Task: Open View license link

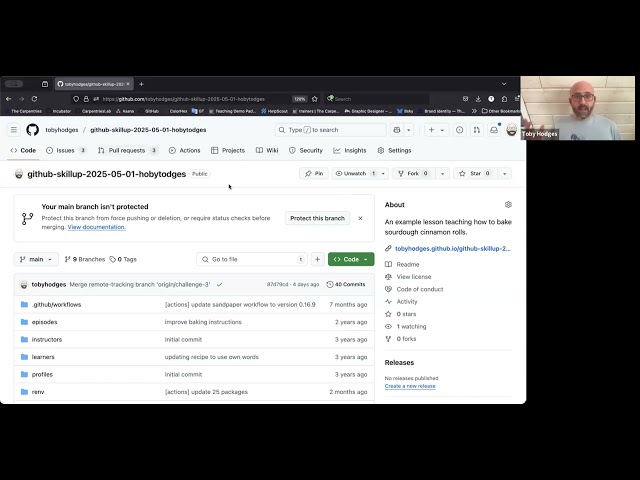Action: tap(414, 277)
